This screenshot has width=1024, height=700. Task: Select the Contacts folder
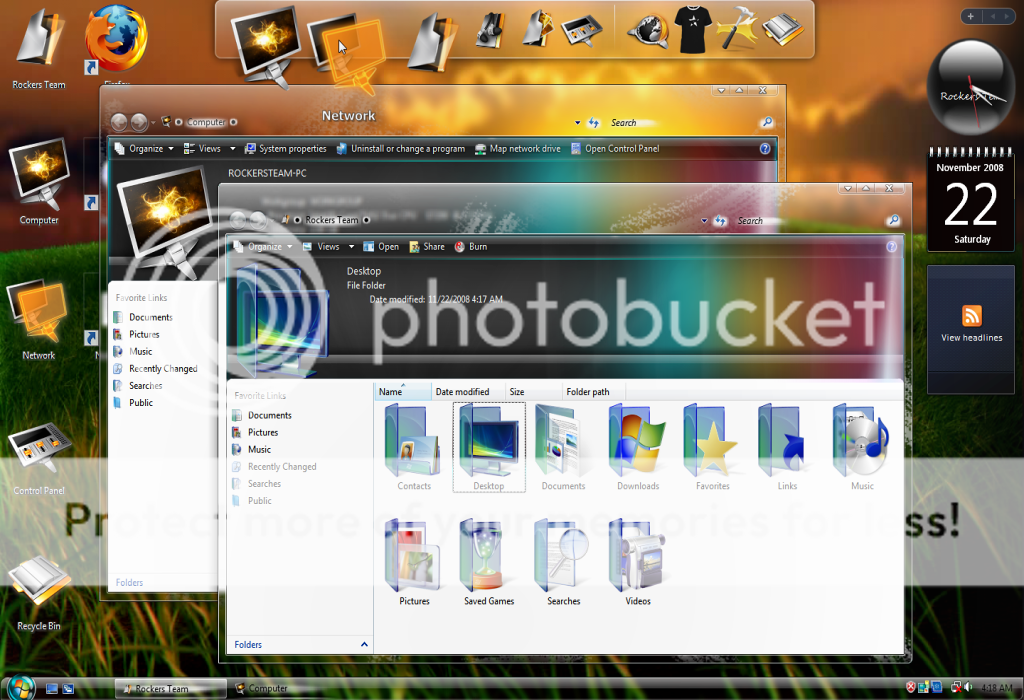414,448
